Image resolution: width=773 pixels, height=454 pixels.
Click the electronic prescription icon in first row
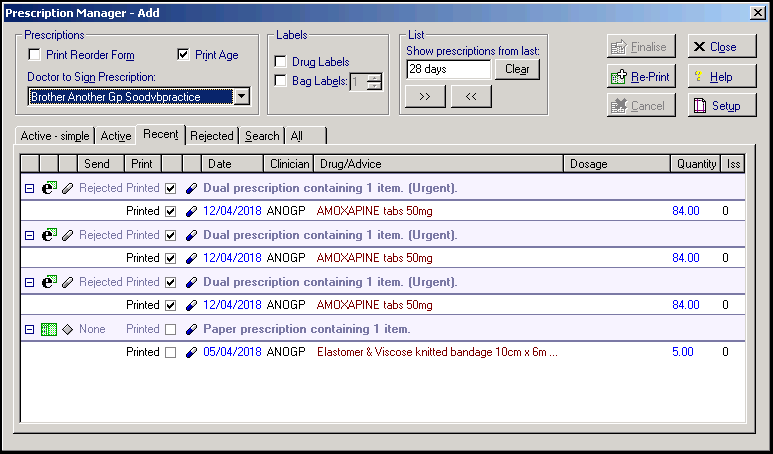pos(48,188)
